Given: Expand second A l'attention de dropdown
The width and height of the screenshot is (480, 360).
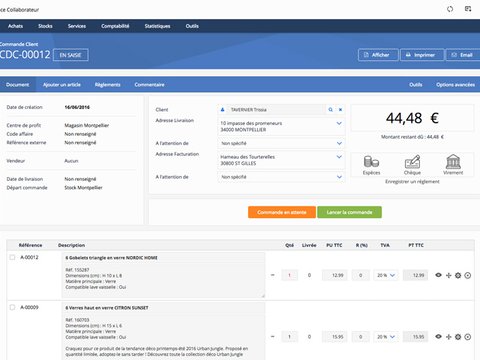Looking at the screenshot, I should [339, 177].
